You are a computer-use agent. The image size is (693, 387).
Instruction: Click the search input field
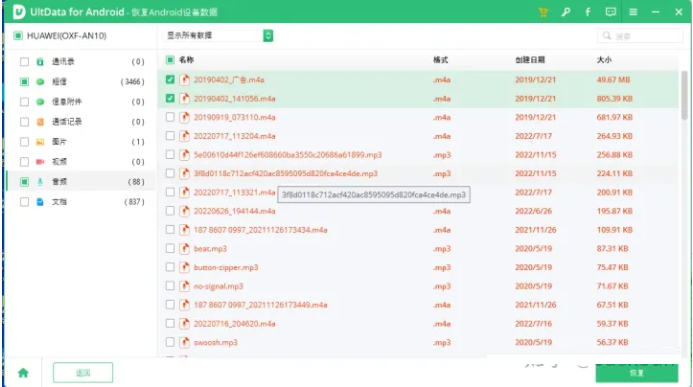(x=640, y=36)
